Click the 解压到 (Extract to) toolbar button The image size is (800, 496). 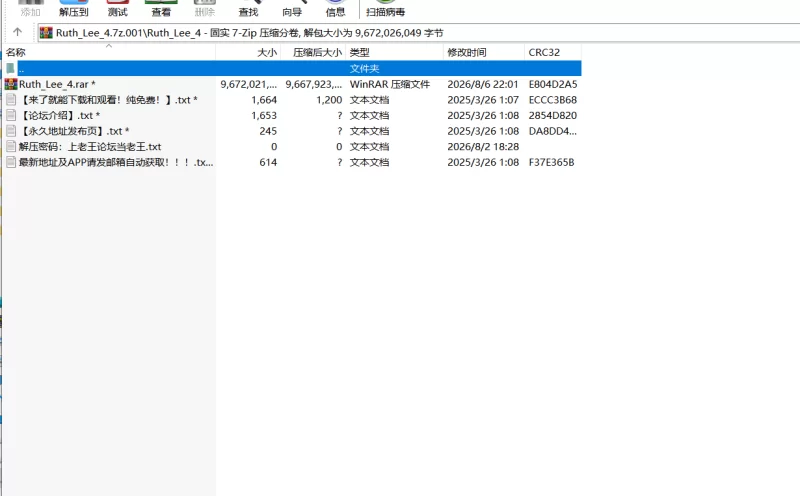[x=73, y=9]
